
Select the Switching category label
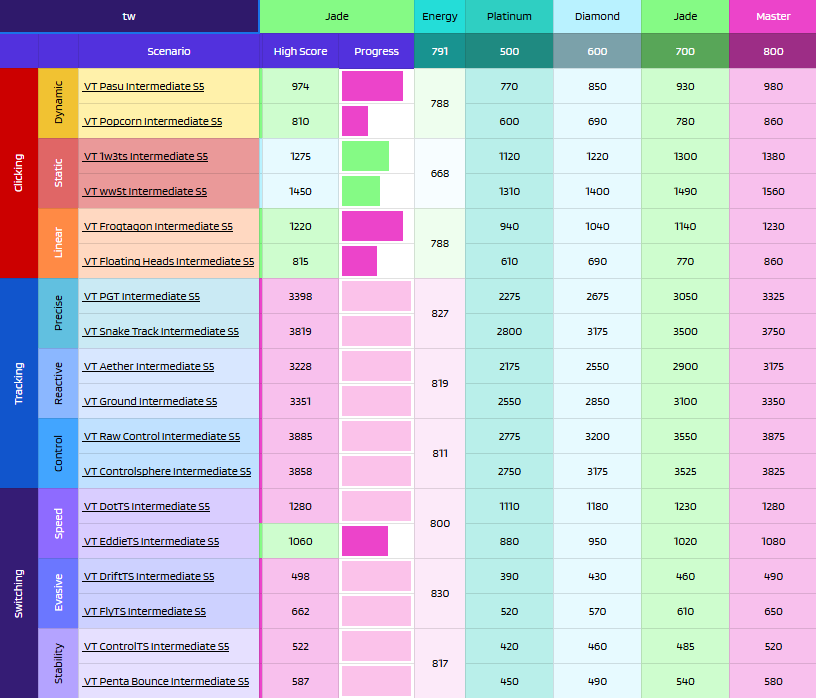[x=18, y=593]
